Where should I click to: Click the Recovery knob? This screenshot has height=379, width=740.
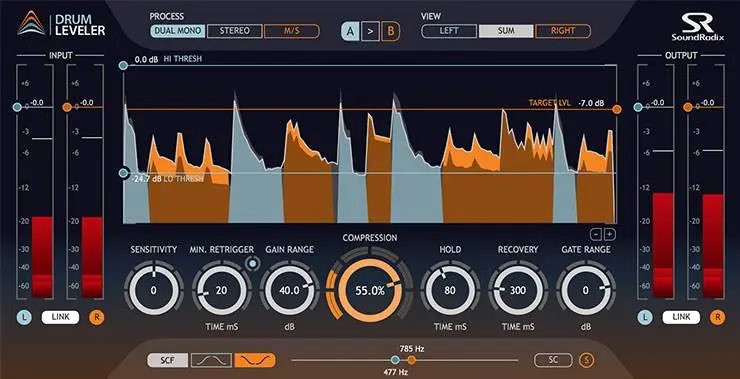click(518, 290)
